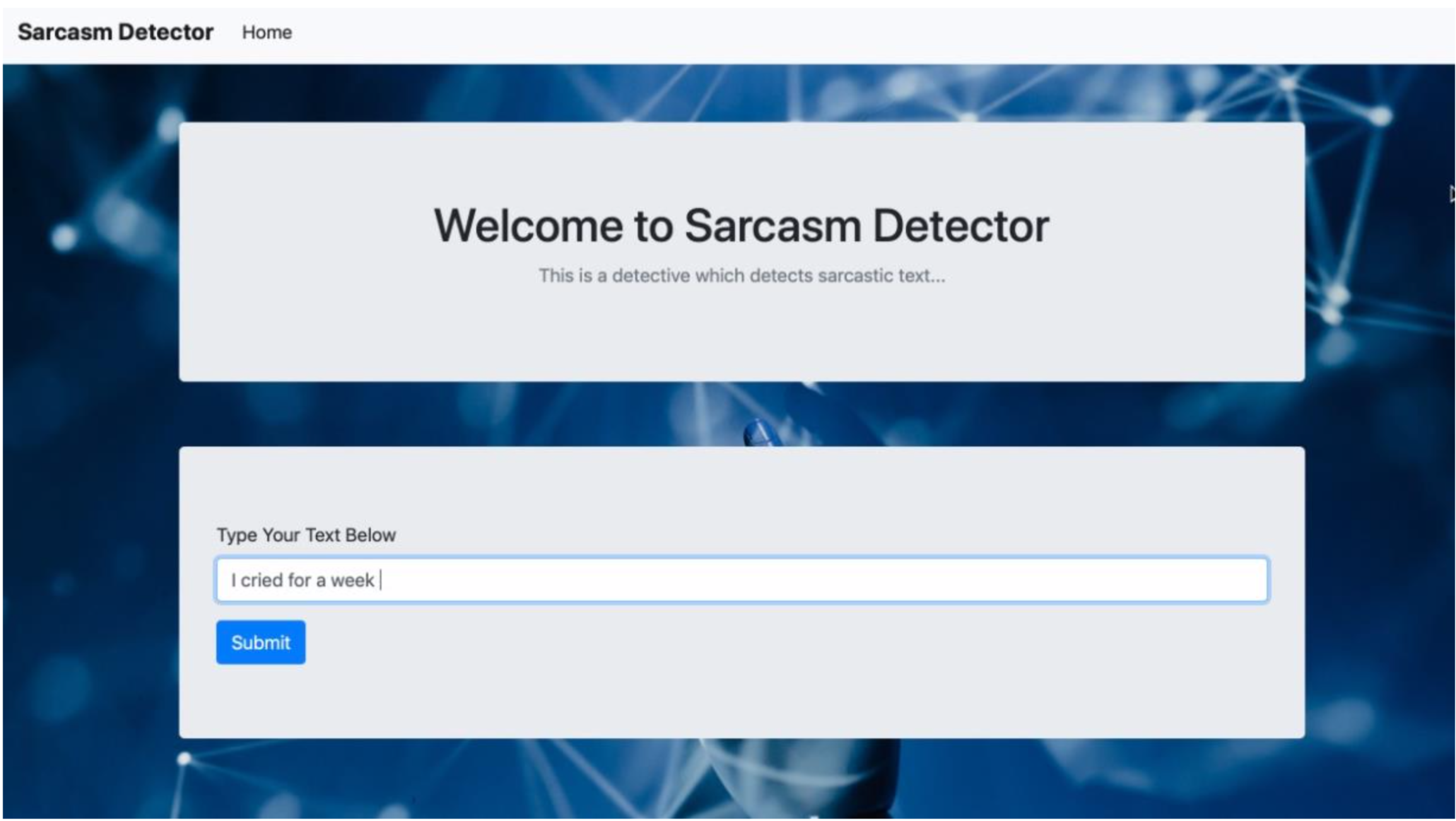Screen dimensions: 1456x821
Task: Click the Home link next to brand
Action: 266,32
